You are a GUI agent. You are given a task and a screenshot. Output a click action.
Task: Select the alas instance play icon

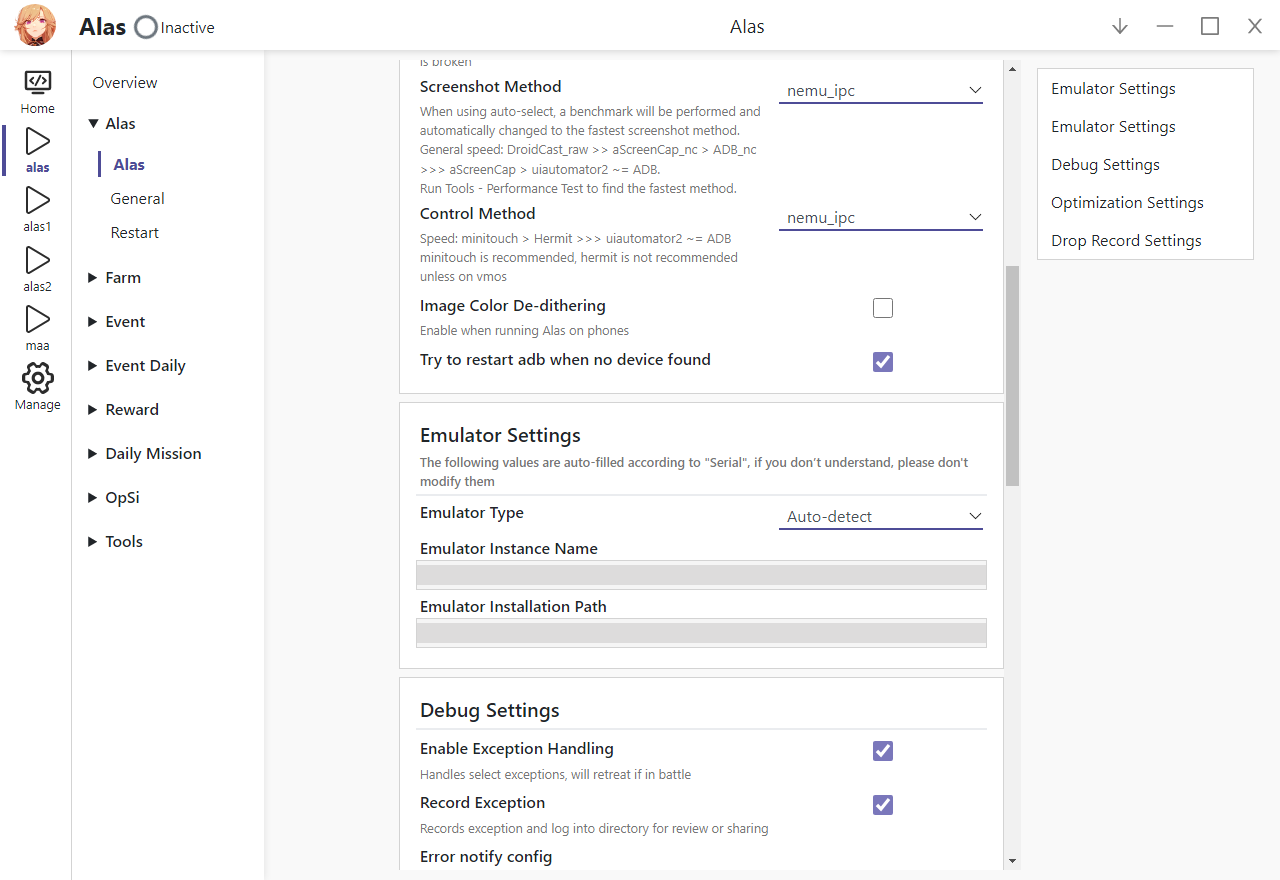(38, 141)
